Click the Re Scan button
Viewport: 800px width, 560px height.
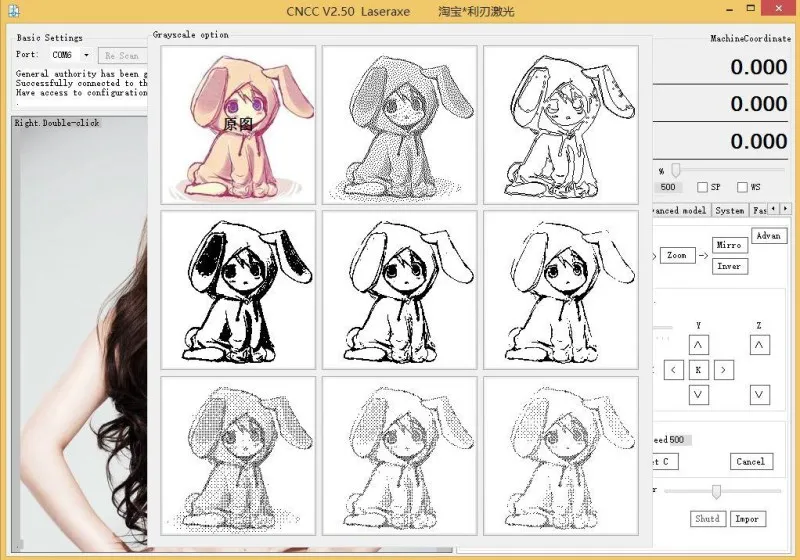(x=122, y=56)
